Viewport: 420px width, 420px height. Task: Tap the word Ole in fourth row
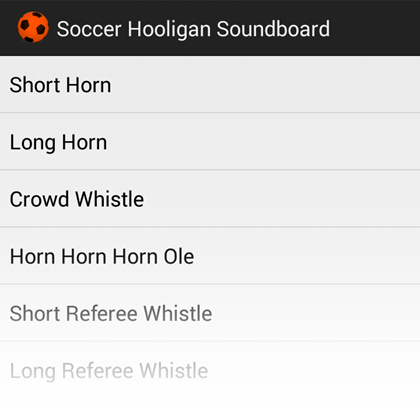[x=179, y=257]
